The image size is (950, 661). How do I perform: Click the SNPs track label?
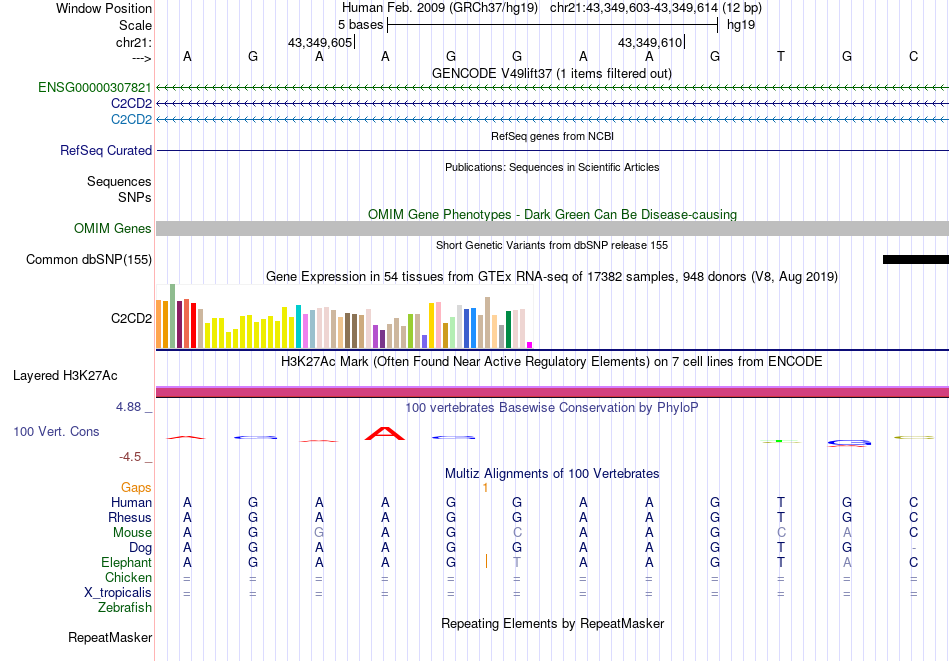tap(135, 197)
